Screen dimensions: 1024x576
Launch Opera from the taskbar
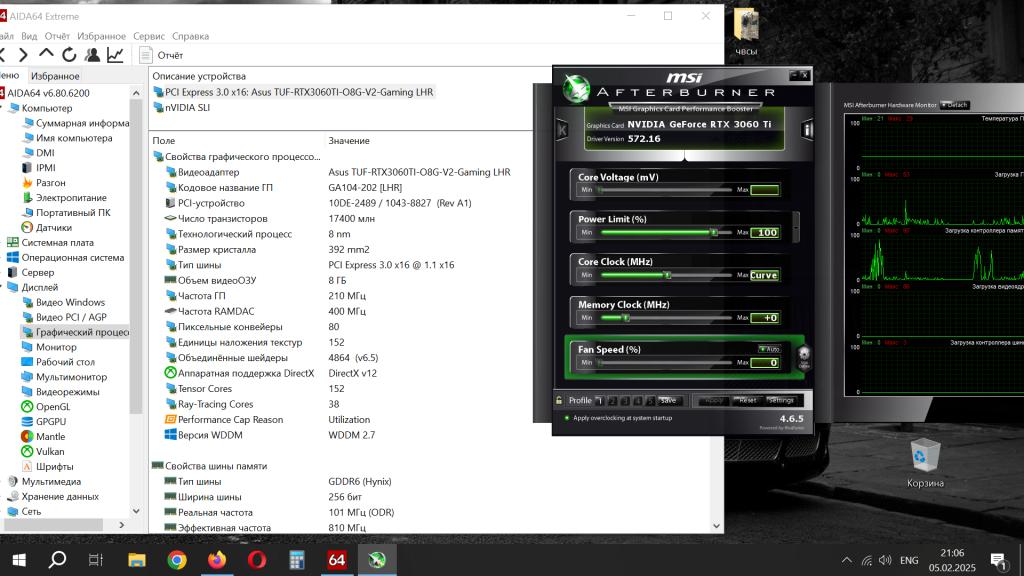click(257, 560)
